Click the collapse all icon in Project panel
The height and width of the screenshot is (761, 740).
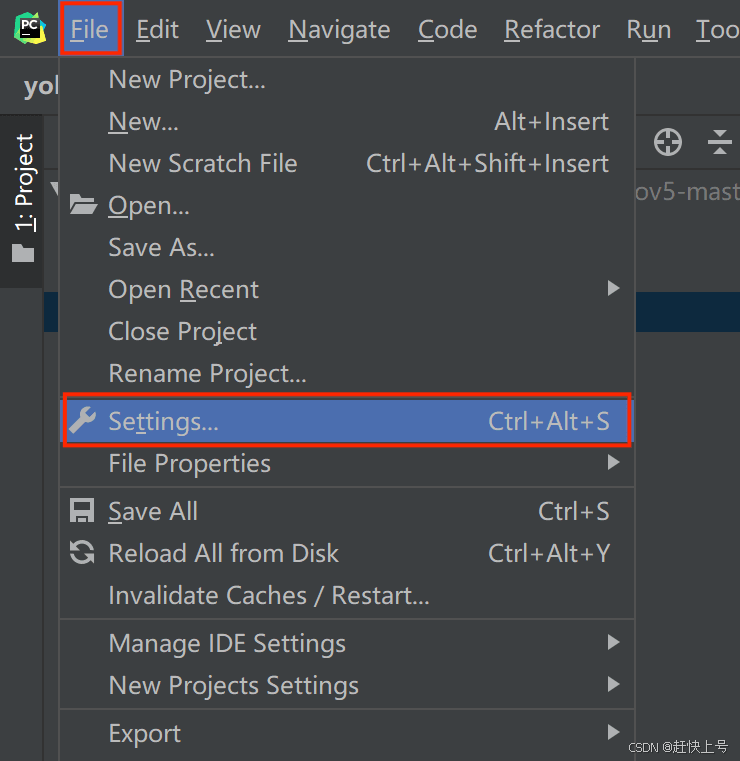tap(720, 142)
